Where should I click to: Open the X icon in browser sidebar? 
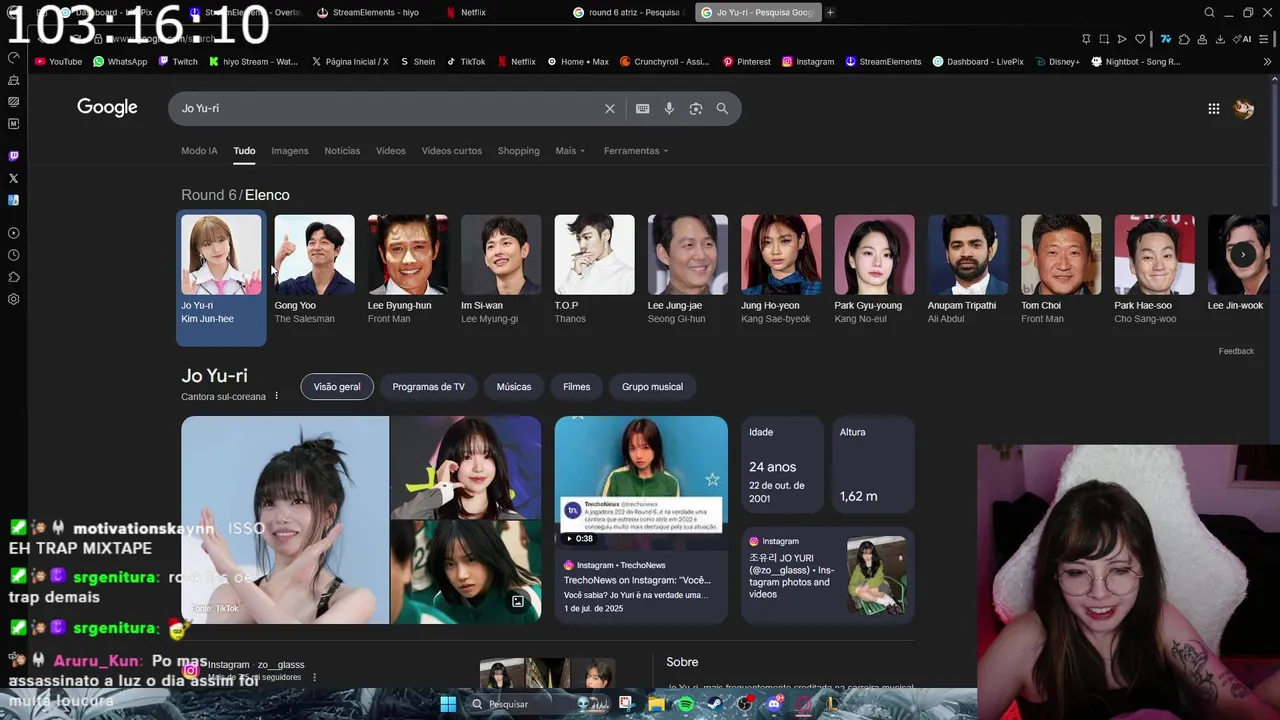coord(13,178)
